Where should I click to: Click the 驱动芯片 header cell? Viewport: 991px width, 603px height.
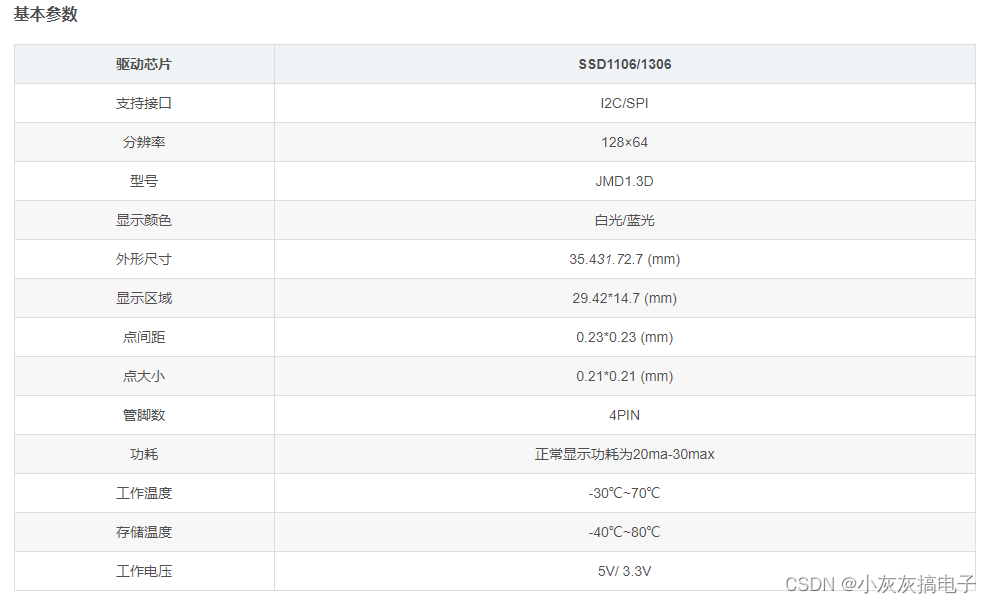tap(143, 63)
